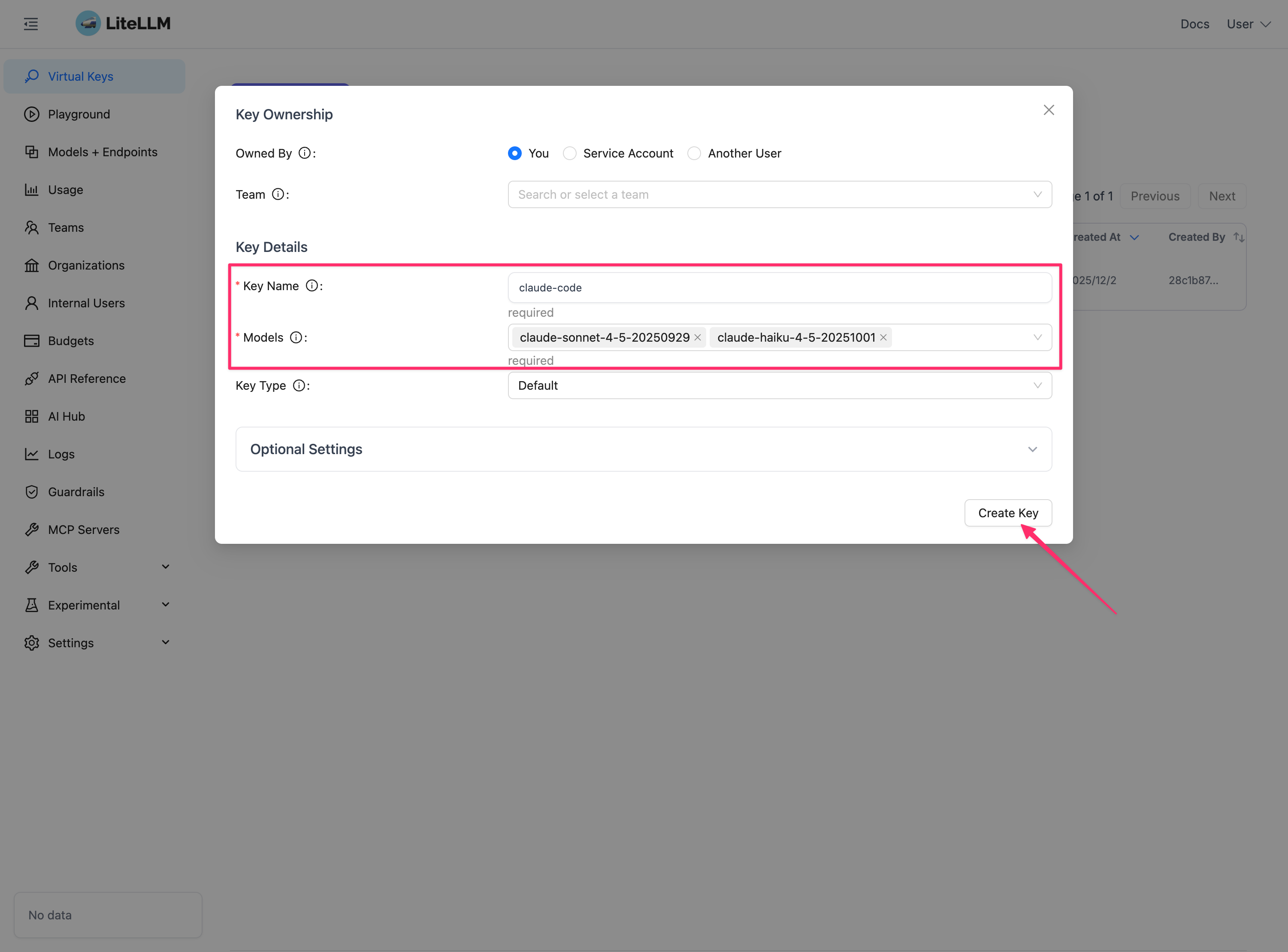This screenshot has width=1288, height=952.
Task: Click the sidebar collapse hamburger icon
Action: tap(30, 24)
